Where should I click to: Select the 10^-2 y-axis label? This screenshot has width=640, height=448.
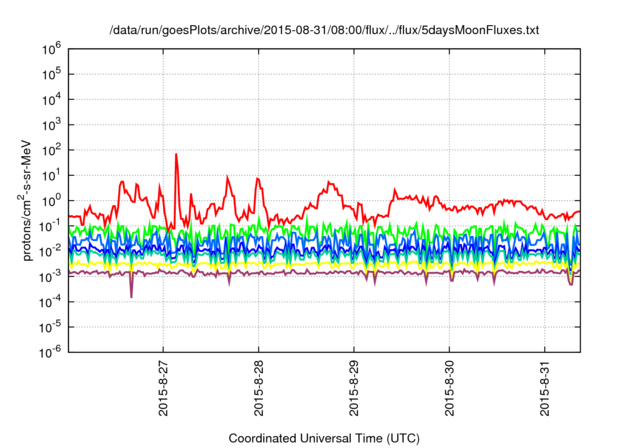coord(50,251)
